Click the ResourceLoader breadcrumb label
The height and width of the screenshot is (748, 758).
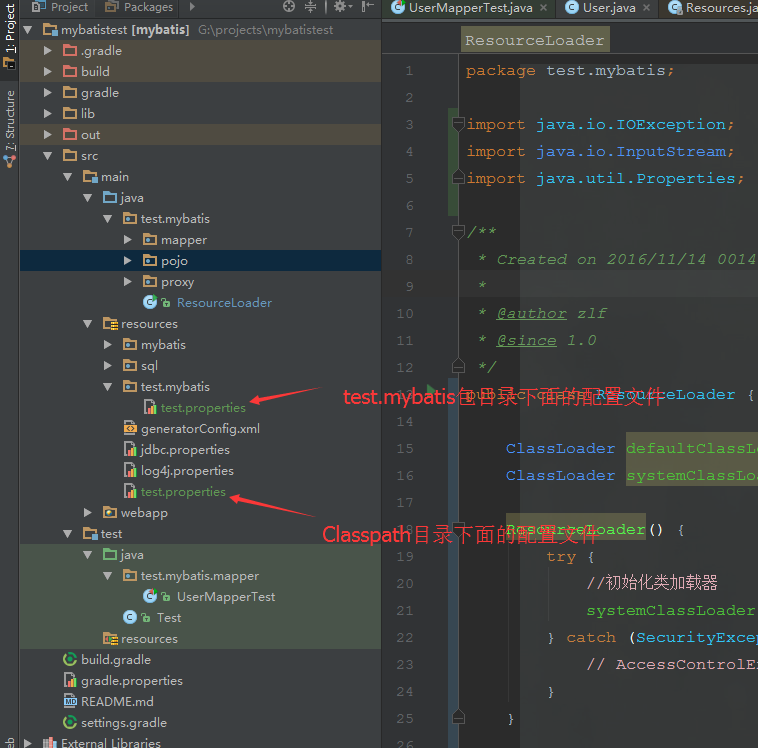click(535, 40)
